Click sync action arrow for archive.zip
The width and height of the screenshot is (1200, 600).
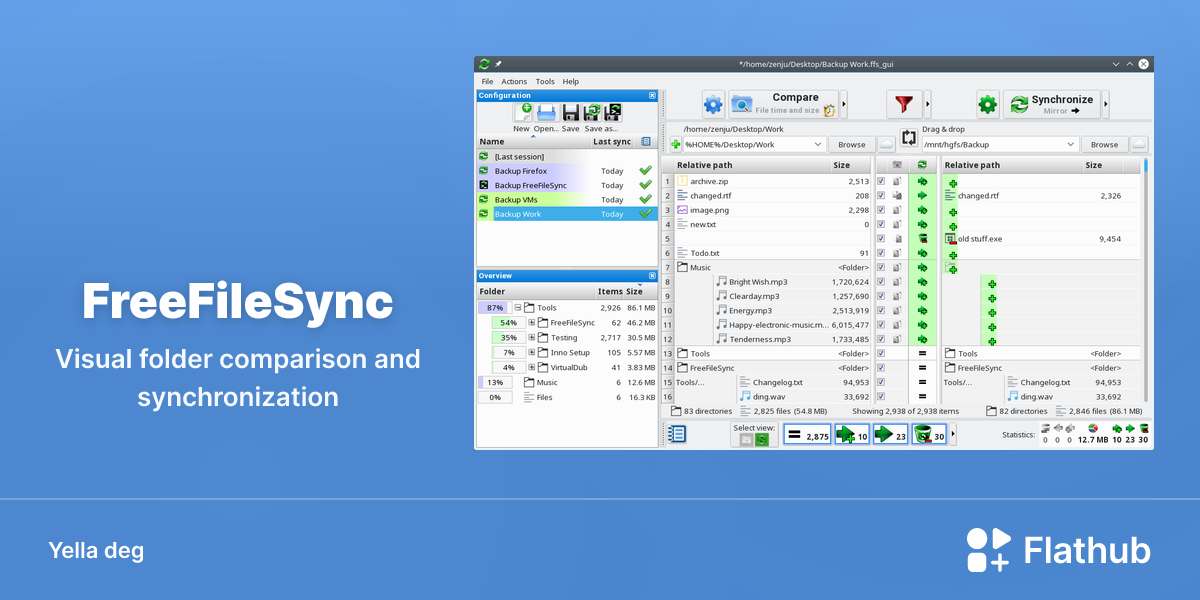[x=923, y=182]
